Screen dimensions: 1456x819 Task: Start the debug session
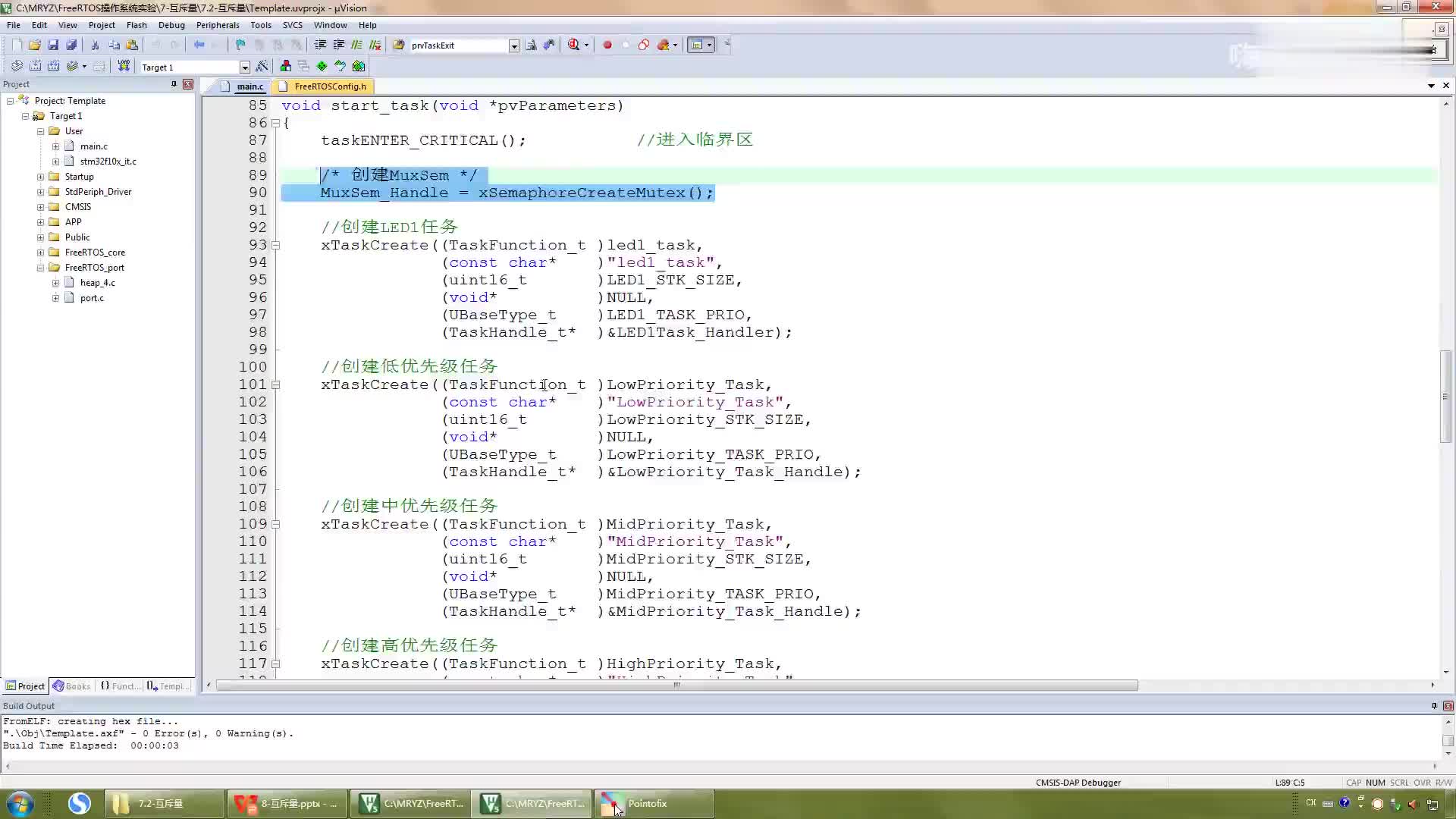coord(574,45)
